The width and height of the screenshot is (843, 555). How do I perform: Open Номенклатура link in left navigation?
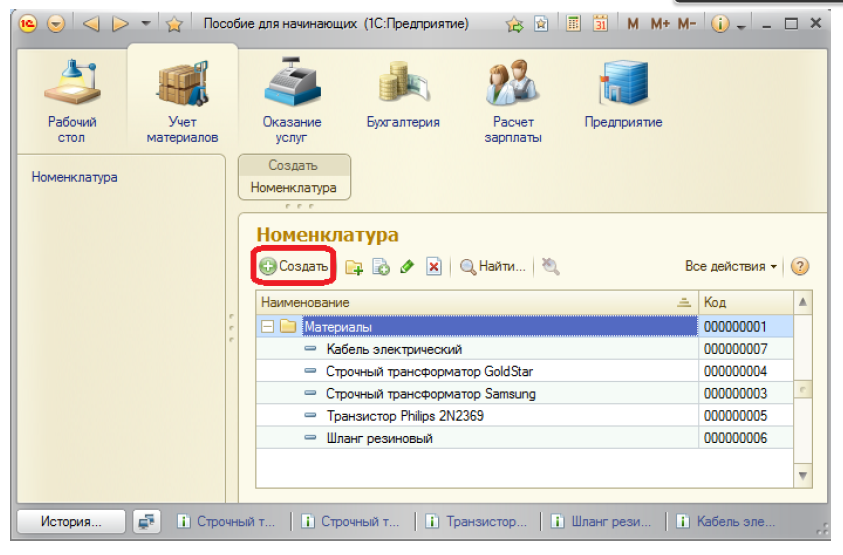74,177
